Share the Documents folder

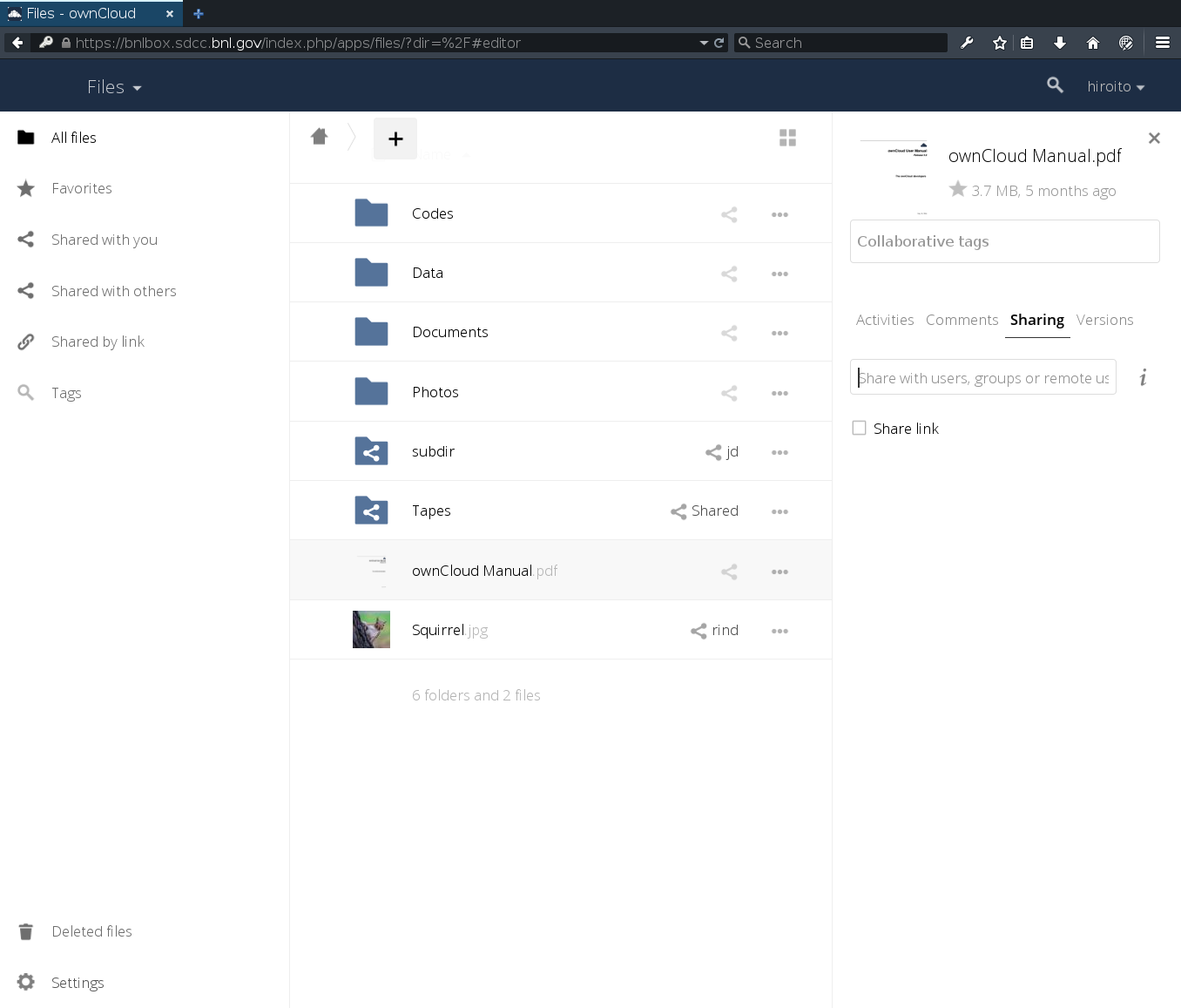[729, 333]
